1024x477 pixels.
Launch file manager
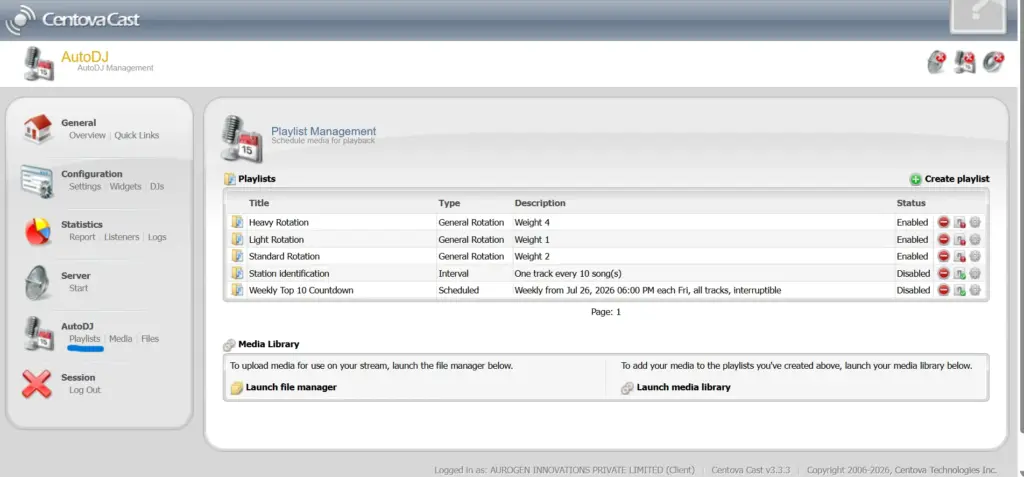(283, 387)
